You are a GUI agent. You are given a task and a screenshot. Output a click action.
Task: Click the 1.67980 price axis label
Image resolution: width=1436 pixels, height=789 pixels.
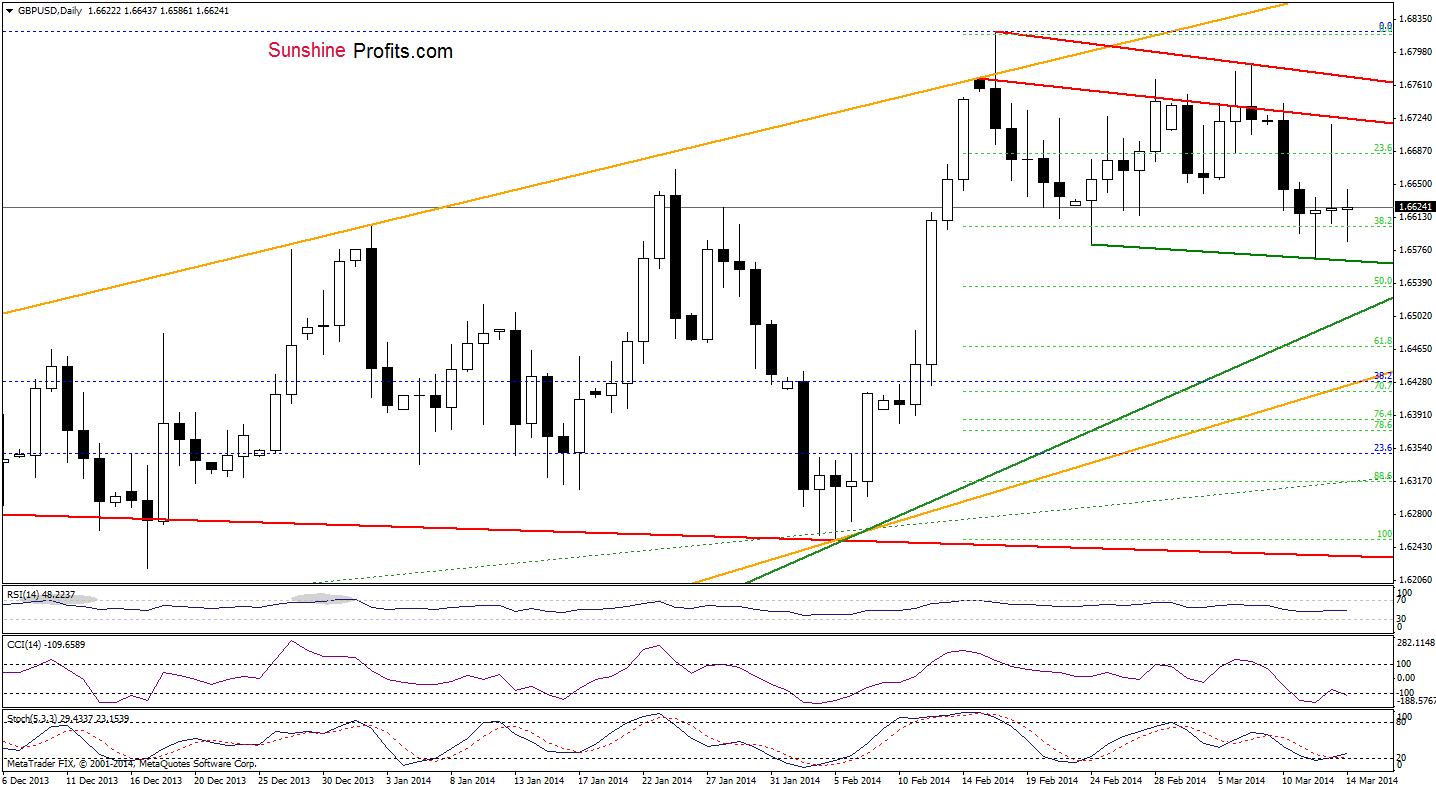pos(1417,52)
